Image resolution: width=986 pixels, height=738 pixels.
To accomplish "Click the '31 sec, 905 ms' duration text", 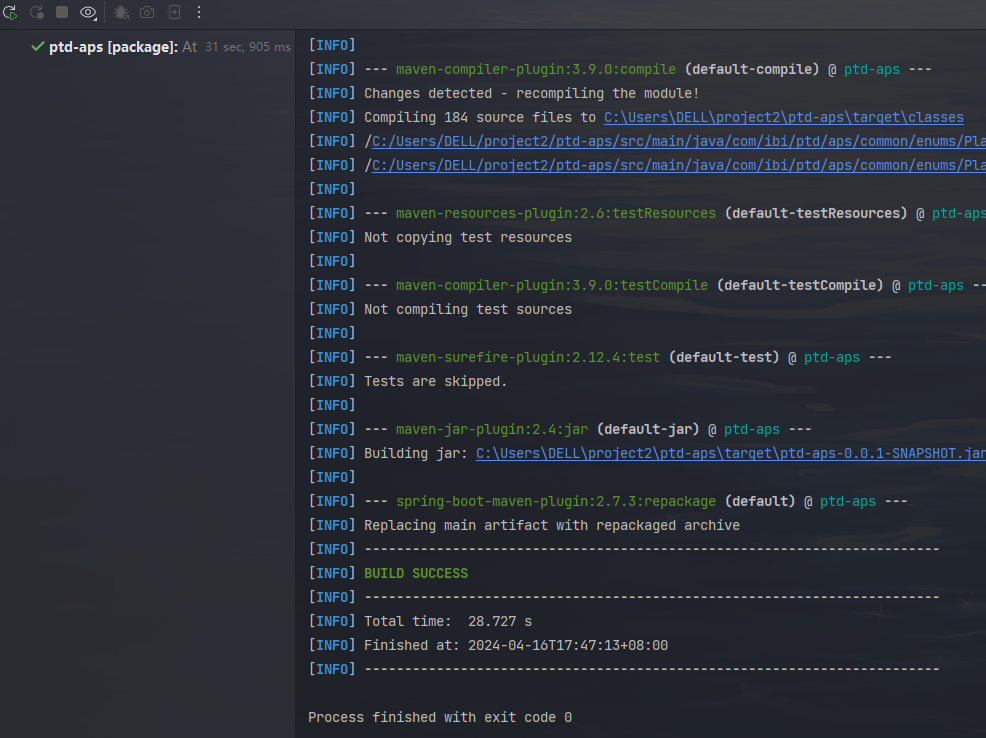I will tap(248, 47).
